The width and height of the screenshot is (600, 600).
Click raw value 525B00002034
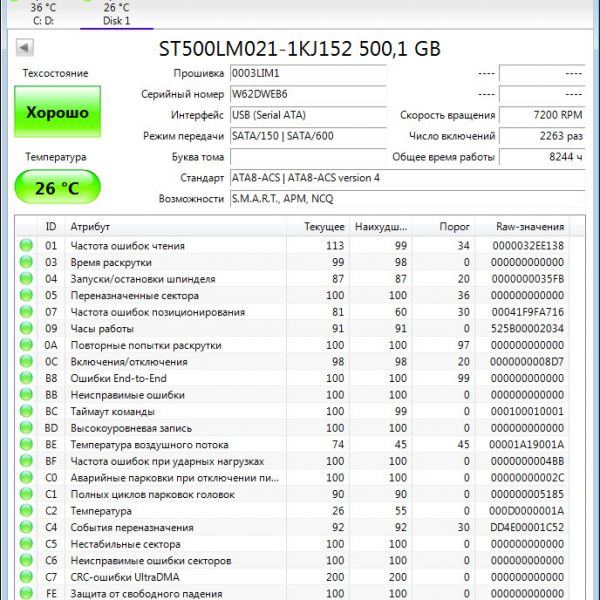pos(527,329)
